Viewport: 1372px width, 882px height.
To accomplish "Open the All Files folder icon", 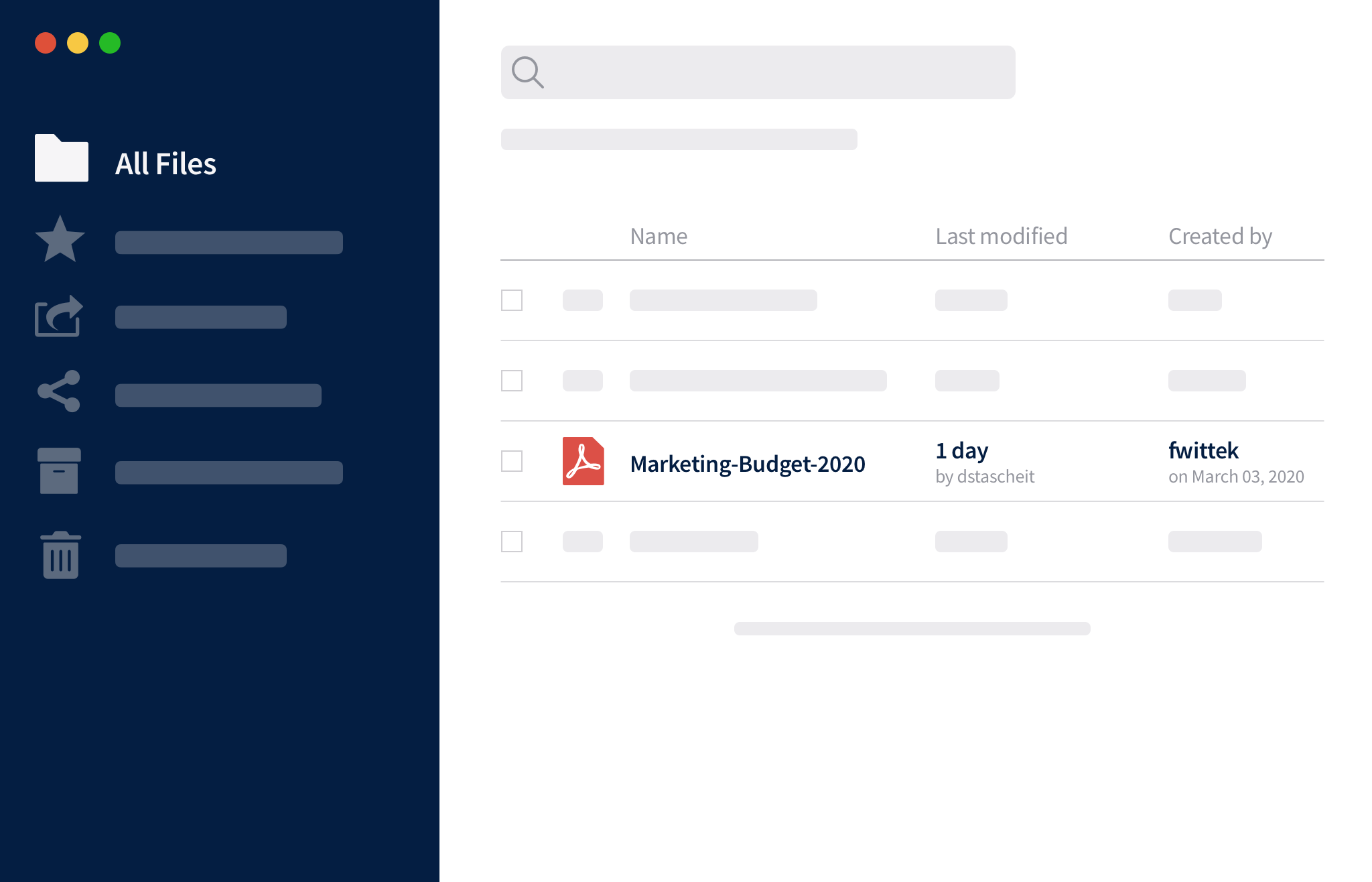I will pos(62,158).
